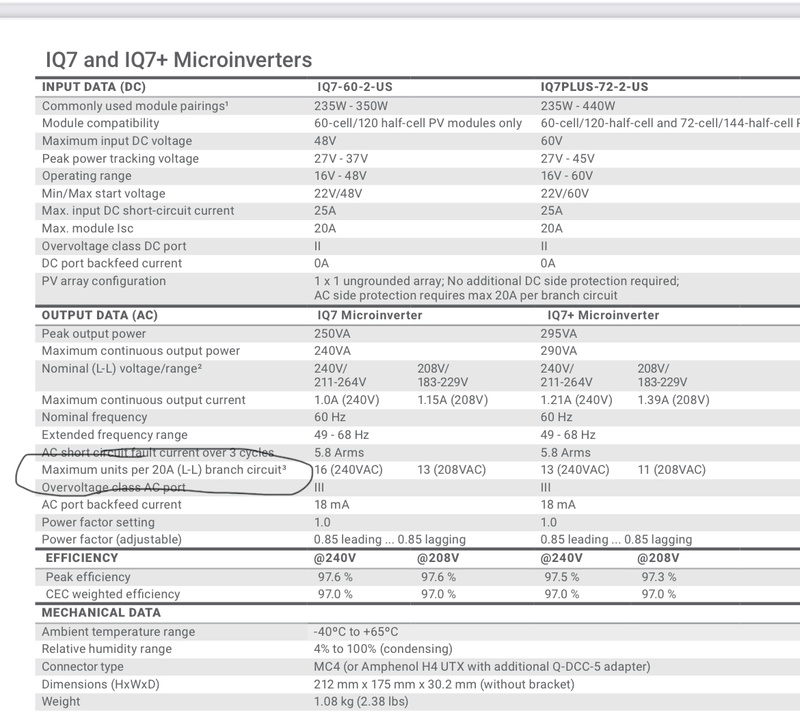800x711 pixels.
Task: Select the 'EFFICIENCY' section header
Action: pos(82,558)
